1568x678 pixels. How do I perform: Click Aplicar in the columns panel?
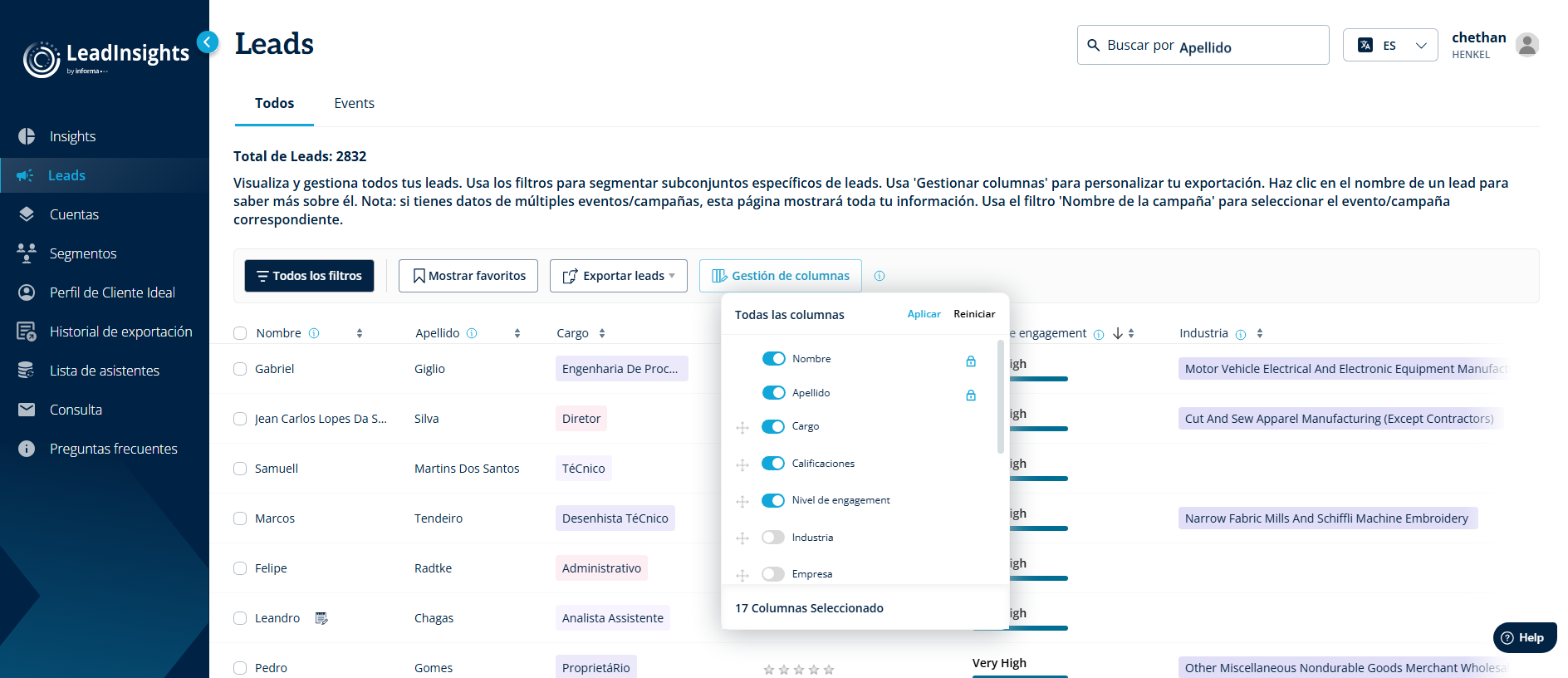coord(924,314)
